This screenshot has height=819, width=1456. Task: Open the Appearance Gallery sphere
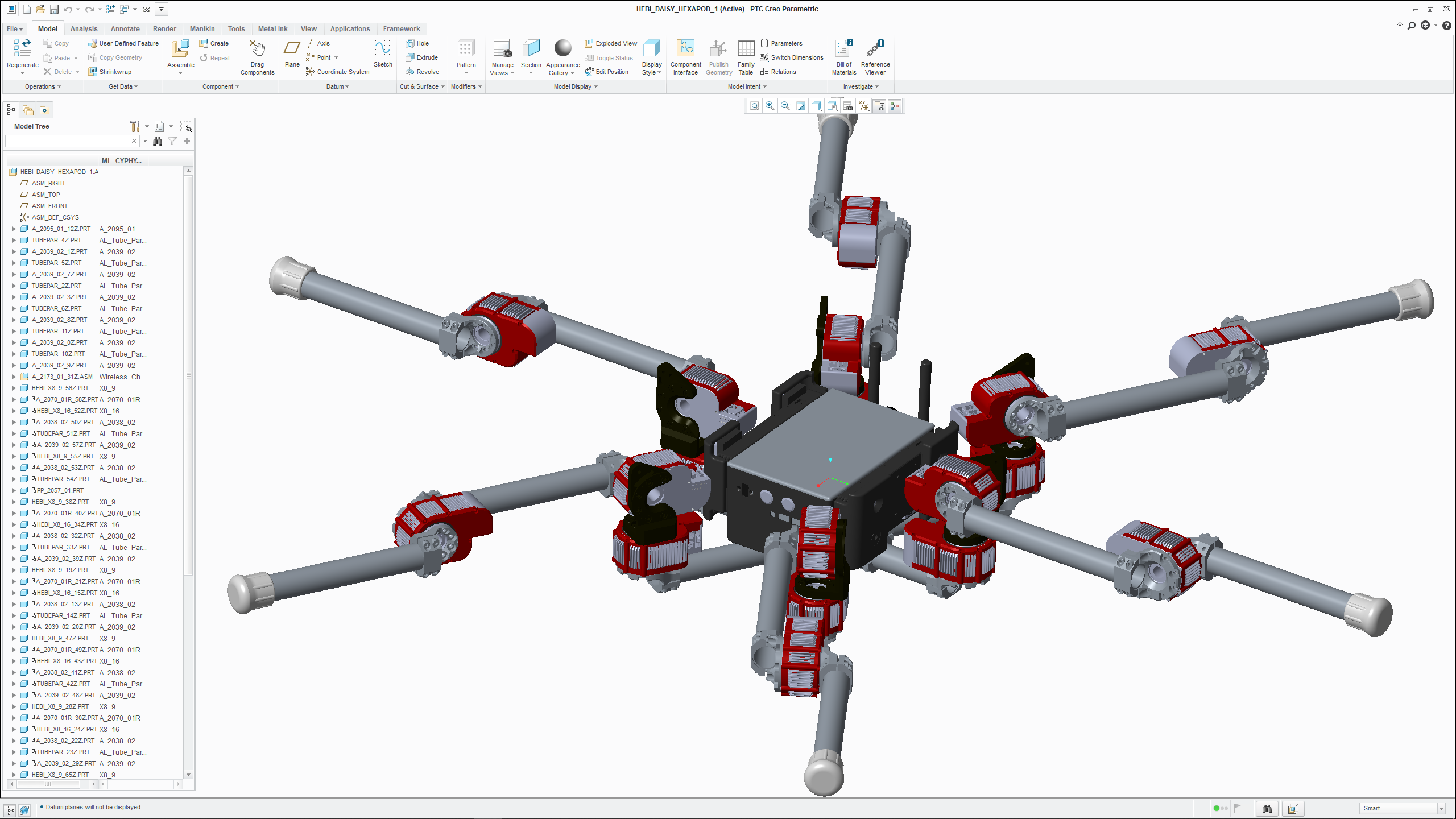click(562, 49)
